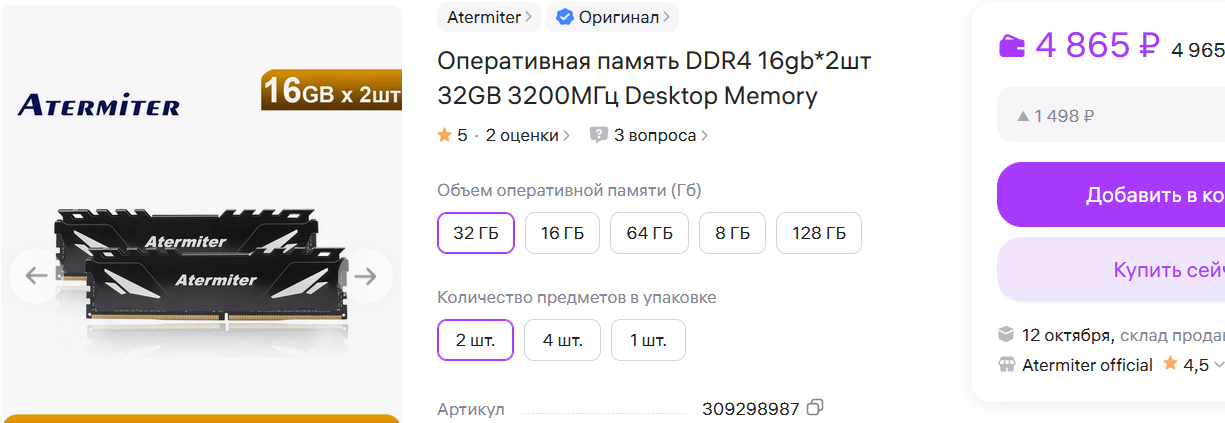
Task: Click the purple wallet price icon
Action: 1012,46
